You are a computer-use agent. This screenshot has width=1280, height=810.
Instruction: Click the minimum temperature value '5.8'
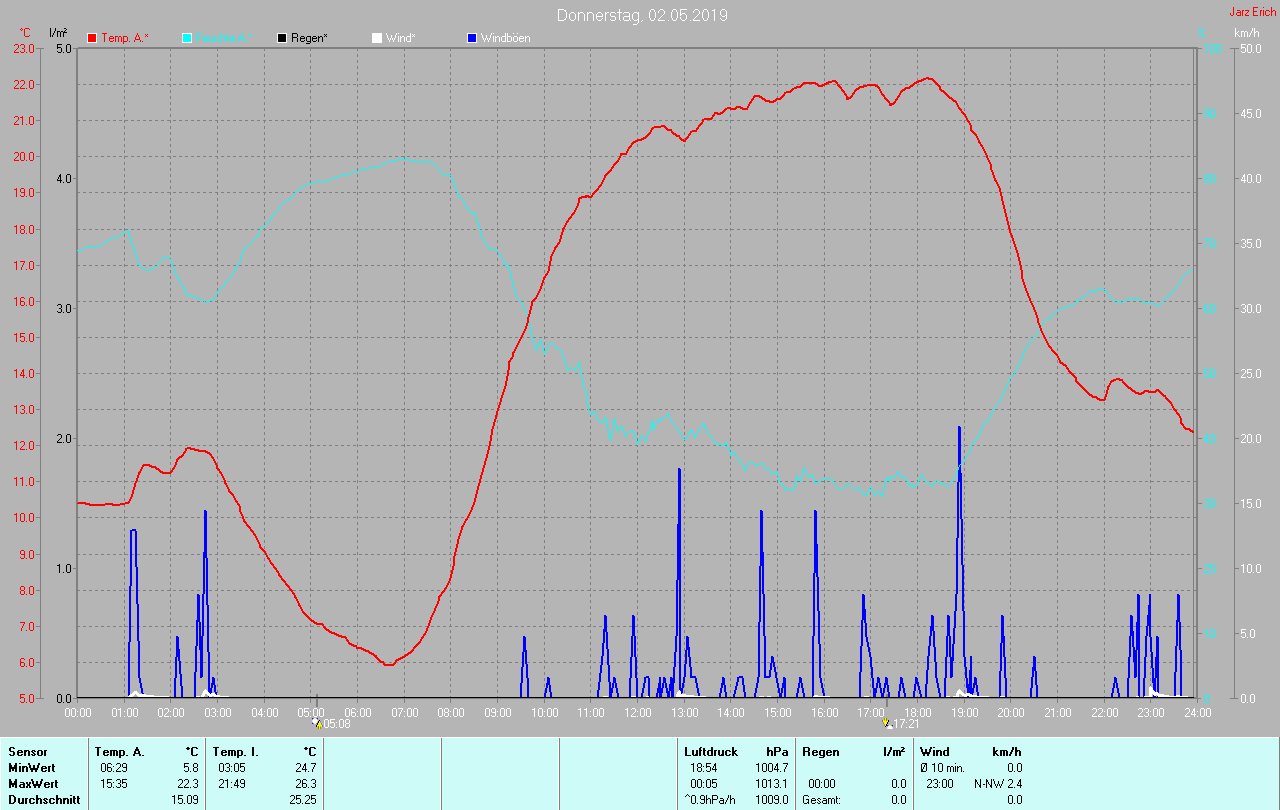pyautogui.click(x=190, y=768)
